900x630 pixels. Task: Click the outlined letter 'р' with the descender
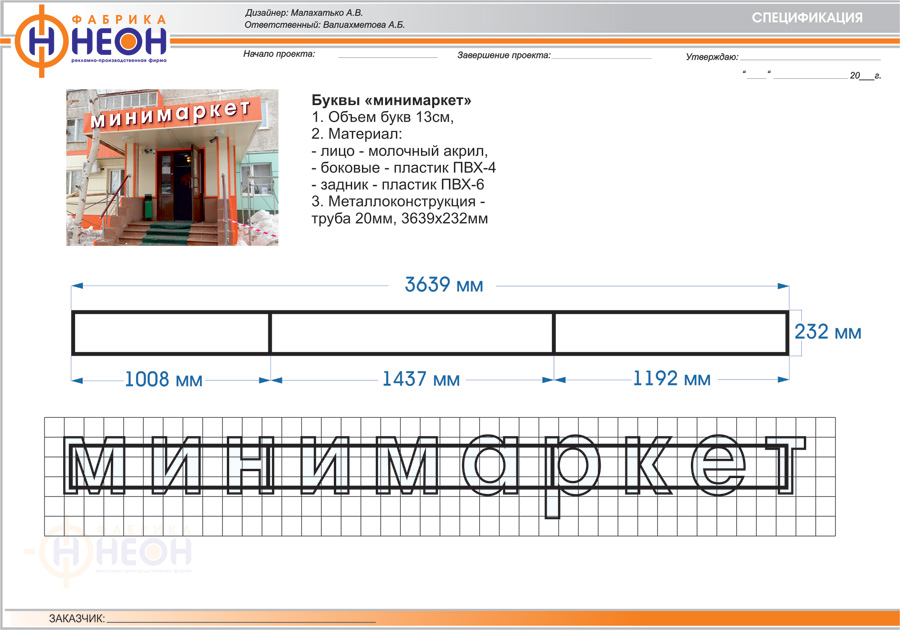[x=571, y=475]
